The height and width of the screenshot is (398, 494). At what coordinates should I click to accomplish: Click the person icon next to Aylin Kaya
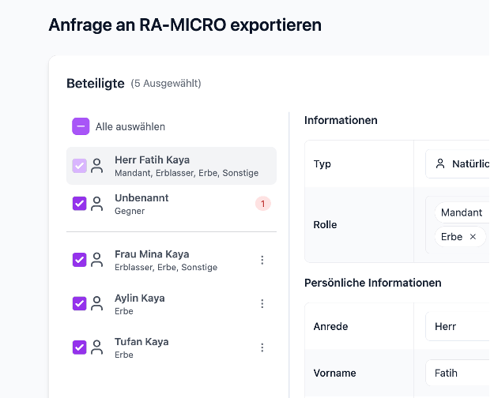click(x=97, y=304)
